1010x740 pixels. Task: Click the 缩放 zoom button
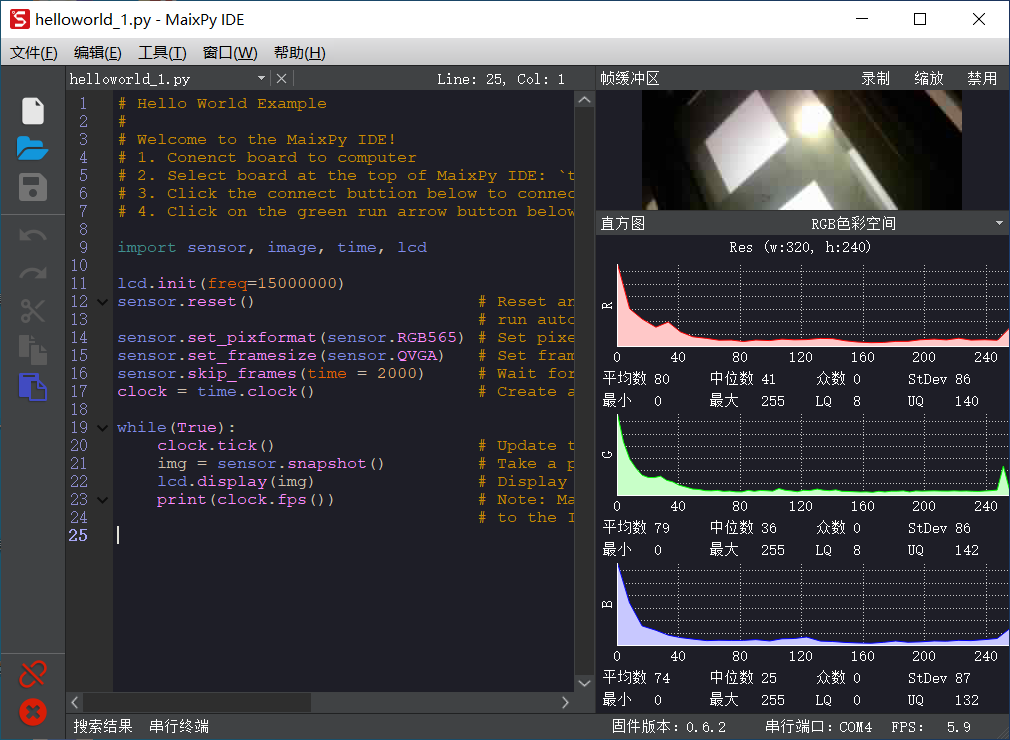point(929,77)
